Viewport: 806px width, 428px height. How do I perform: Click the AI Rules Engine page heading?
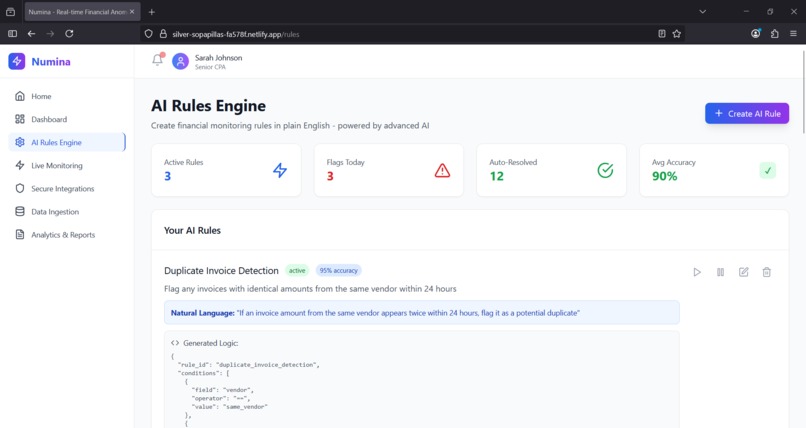click(208, 106)
